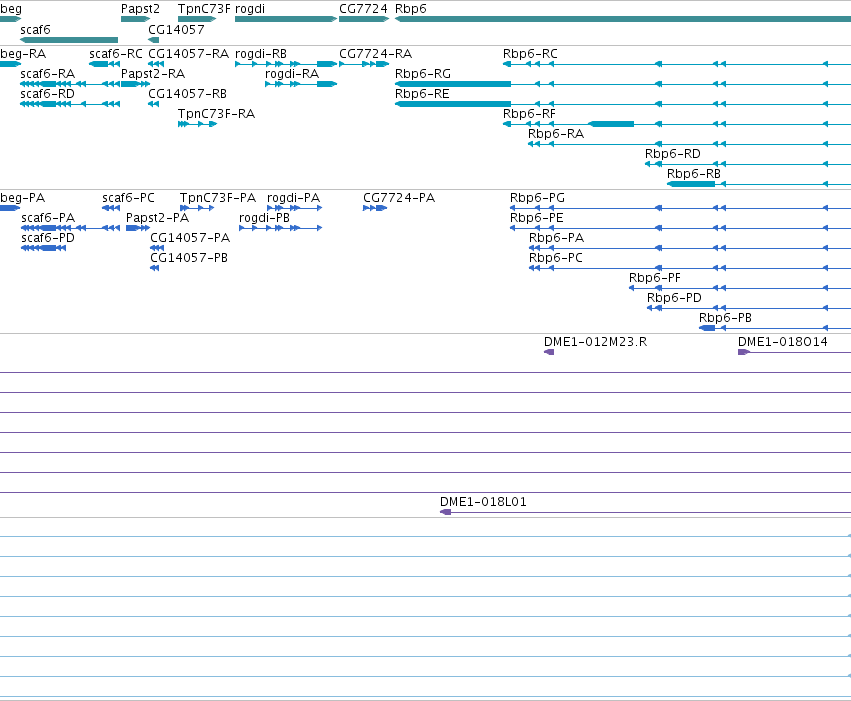Click the Rbp6-PG protein label
Image resolution: width=851 pixels, height=701 pixels.
(x=537, y=197)
